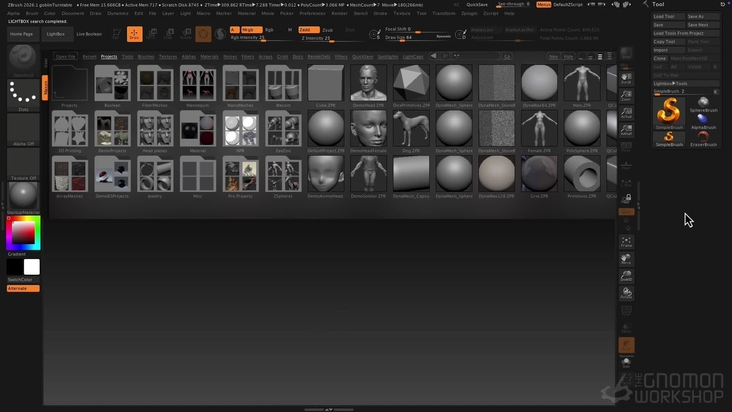Open the Material project folder
Screen dimensions: 732x412
(198, 132)
